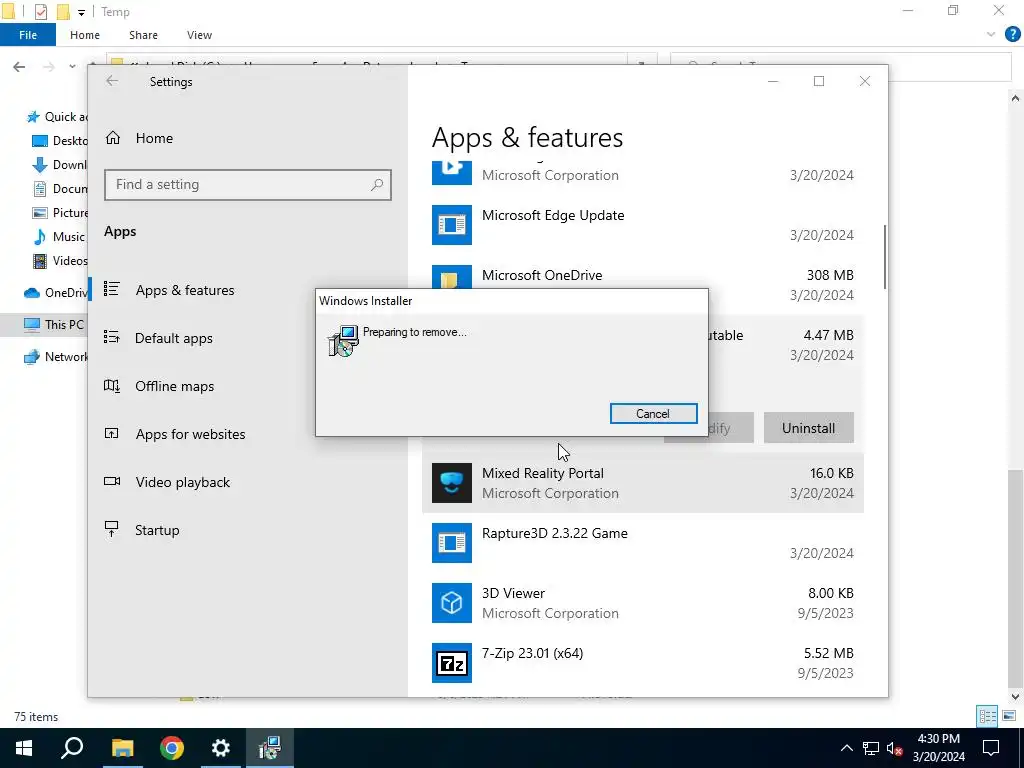Open recent locations dropdown in File Explorer
The image size is (1024, 768).
[72, 67]
